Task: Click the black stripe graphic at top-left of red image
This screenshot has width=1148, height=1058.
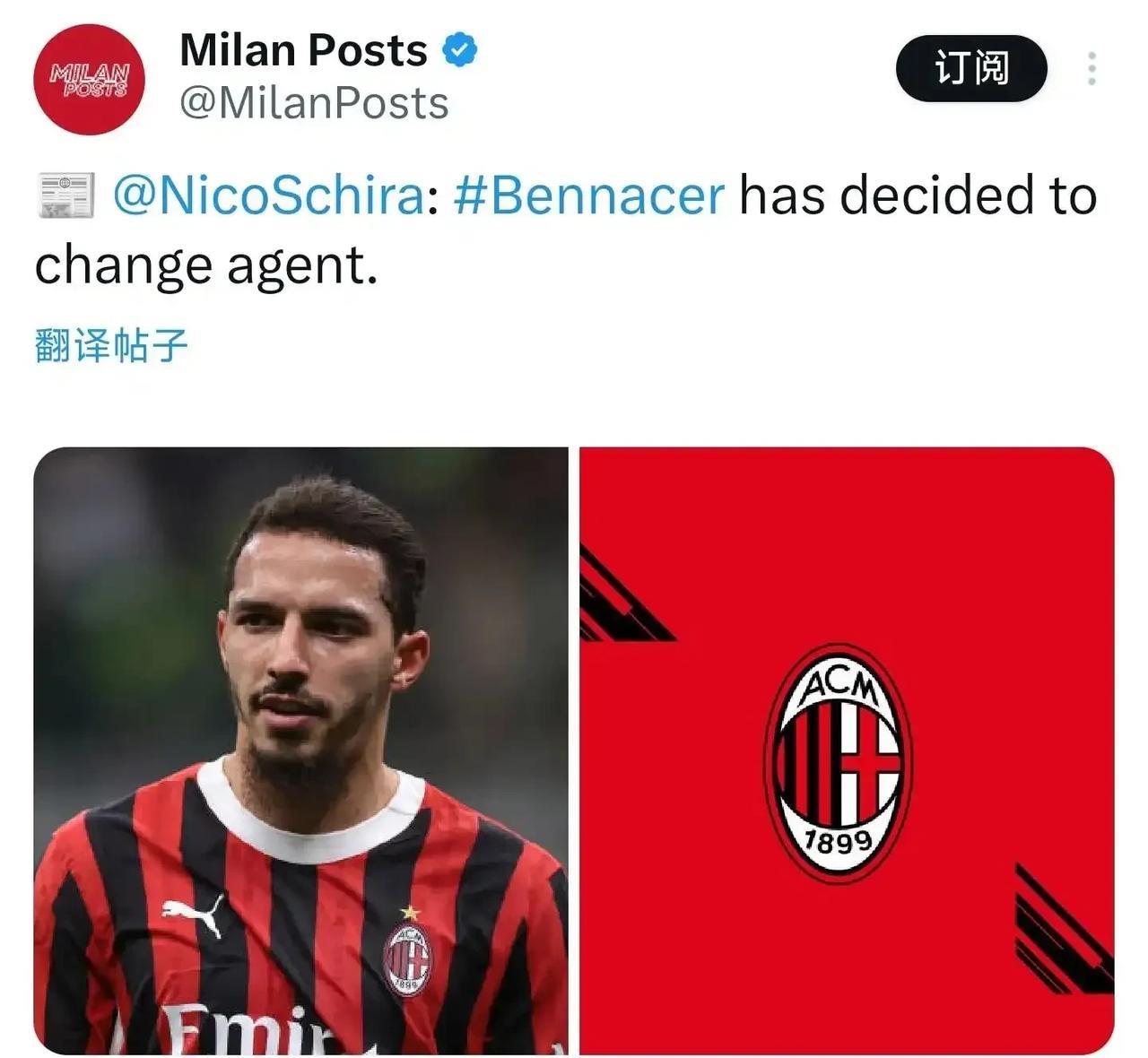Action: click(x=625, y=596)
